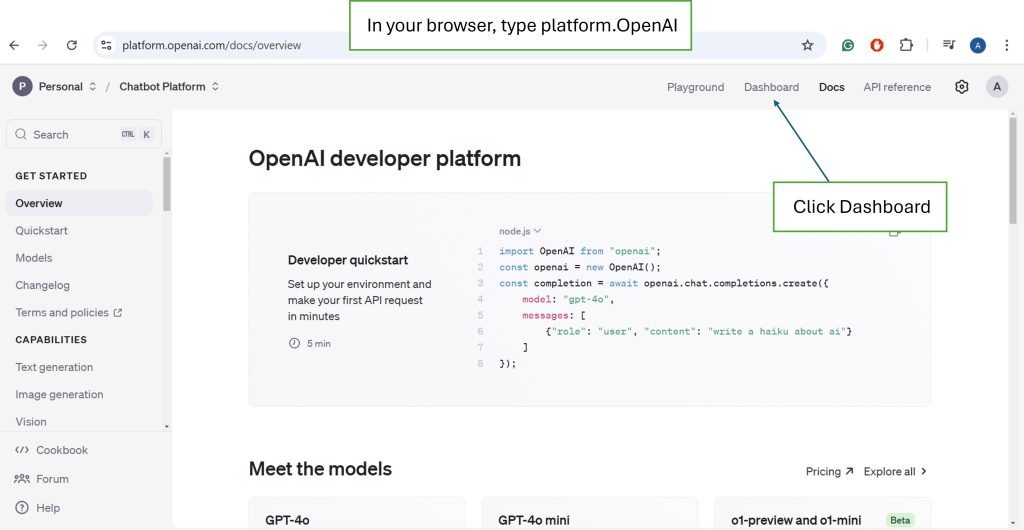
Task: Open the Chrome profile avatar
Action: pyautogui.click(x=978, y=45)
